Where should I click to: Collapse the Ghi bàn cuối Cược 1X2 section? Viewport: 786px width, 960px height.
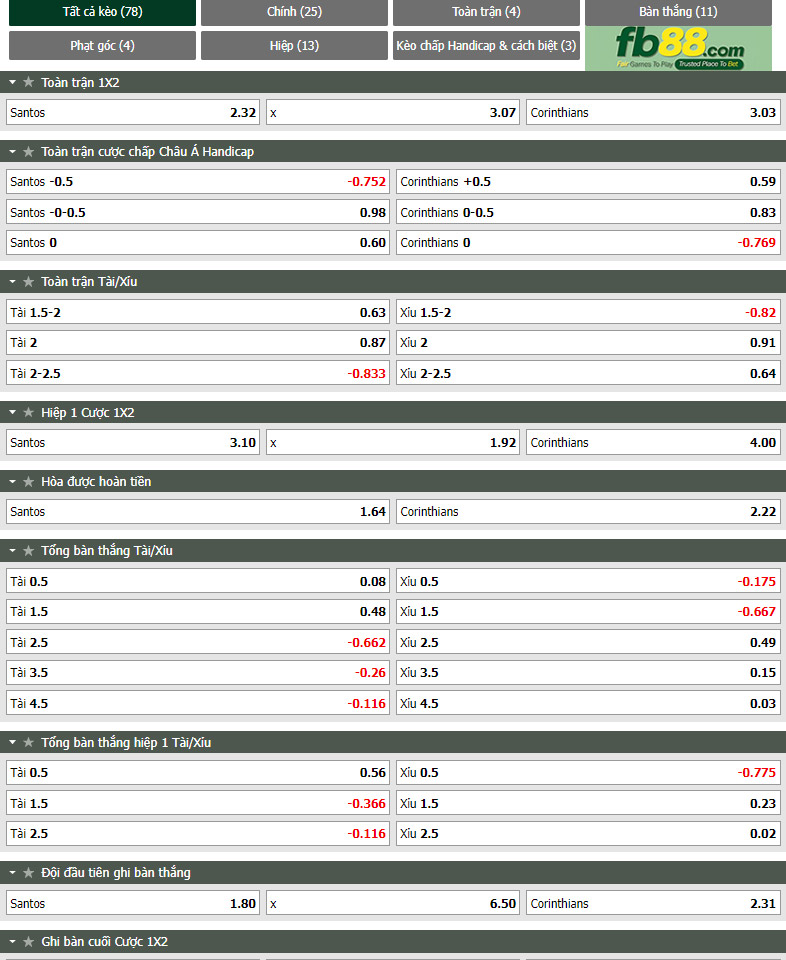pos(12,941)
